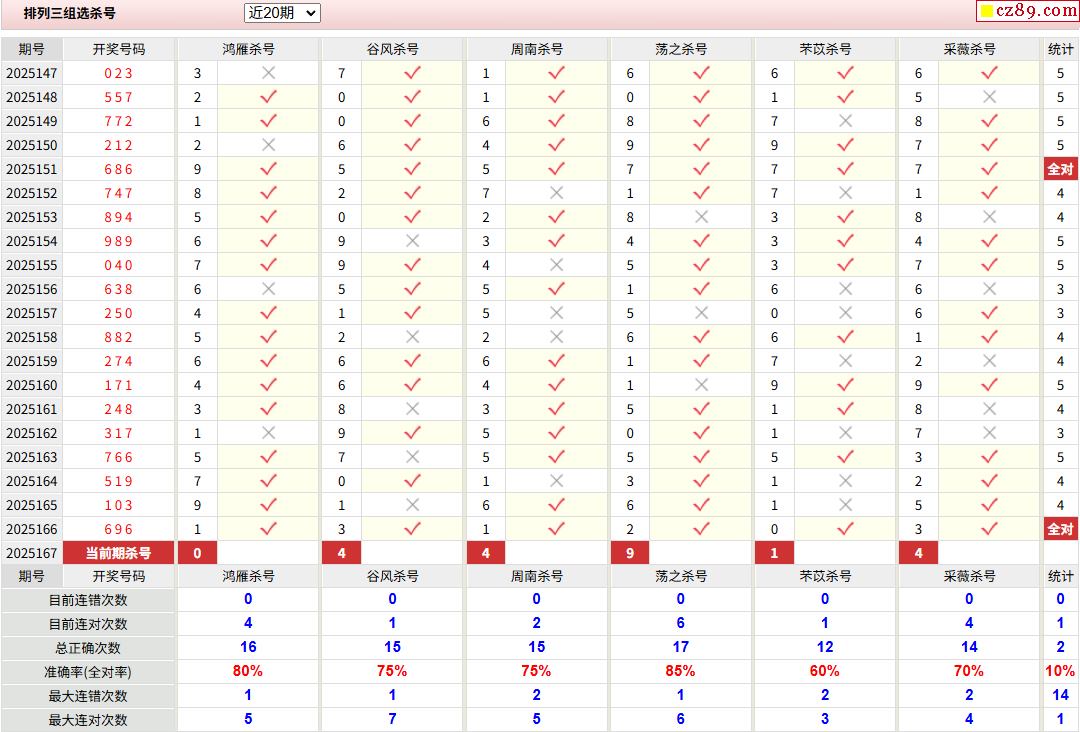Select period number 2025155

(32, 265)
